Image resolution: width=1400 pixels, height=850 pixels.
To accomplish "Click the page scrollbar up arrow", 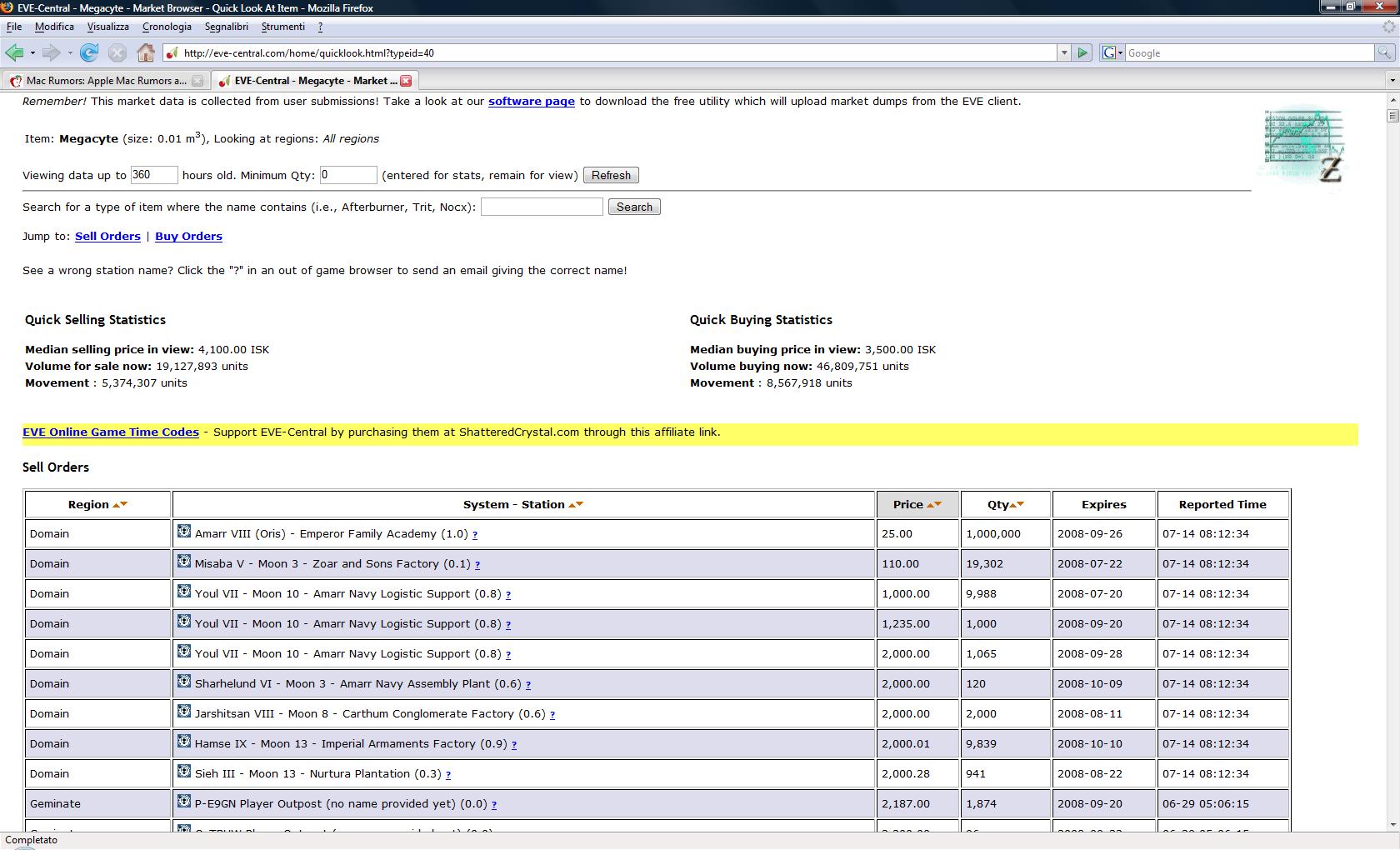I will click(x=1392, y=100).
